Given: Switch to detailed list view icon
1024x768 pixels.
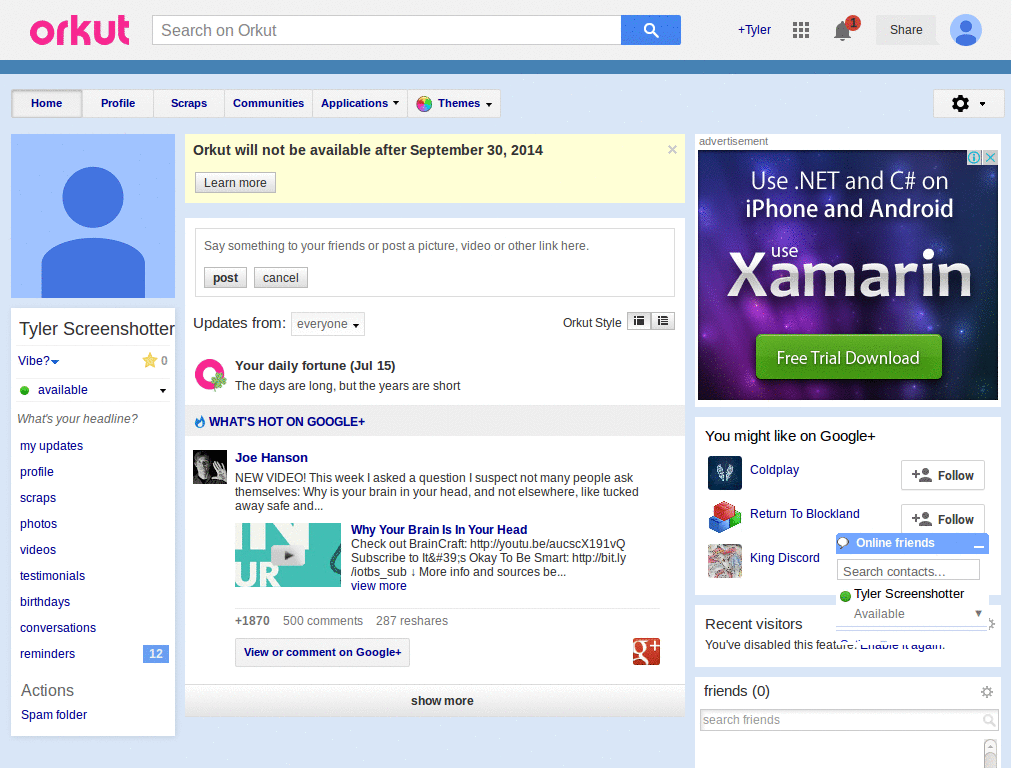Looking at the screenshot, I should coord(663,321).
